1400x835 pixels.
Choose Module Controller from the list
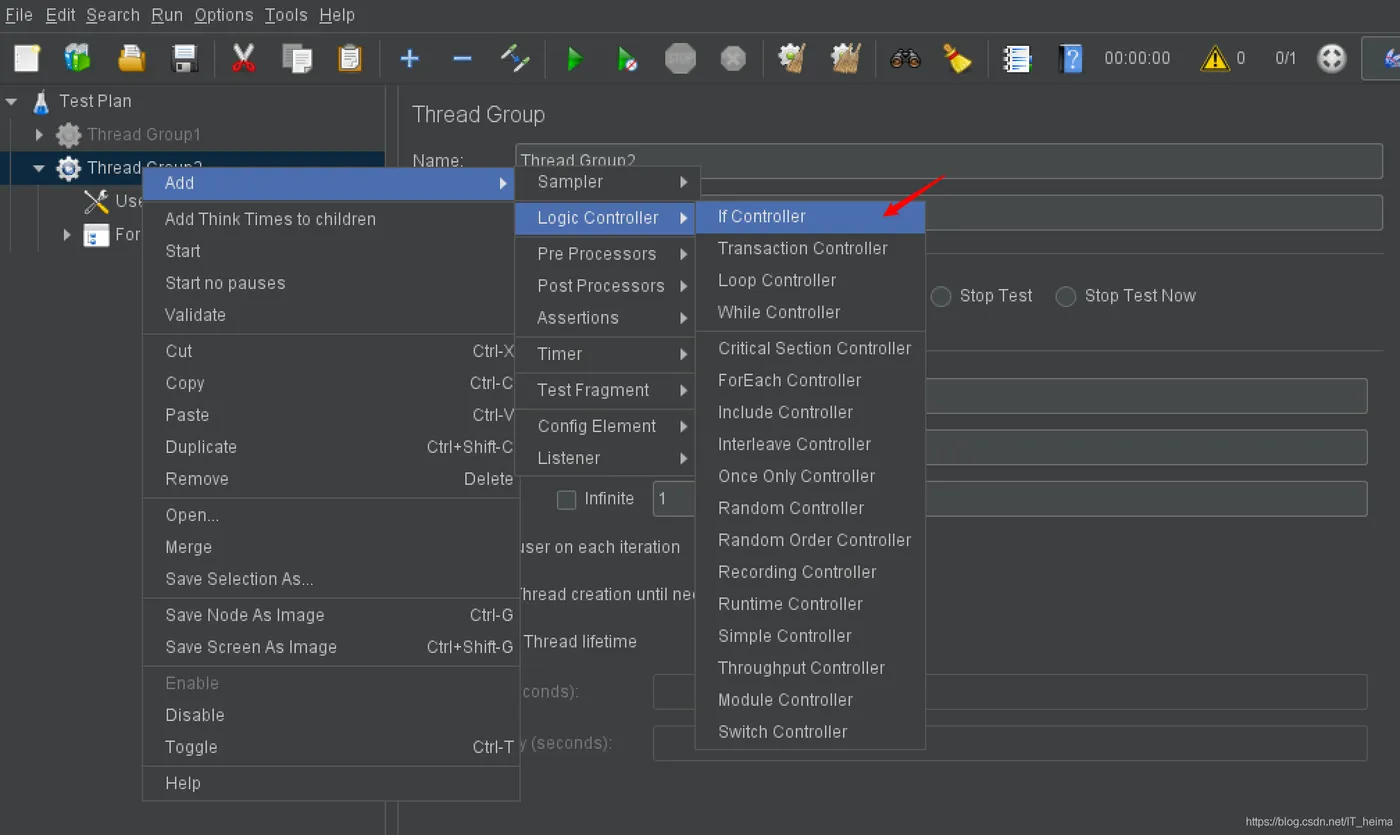(x=810, y=700)
